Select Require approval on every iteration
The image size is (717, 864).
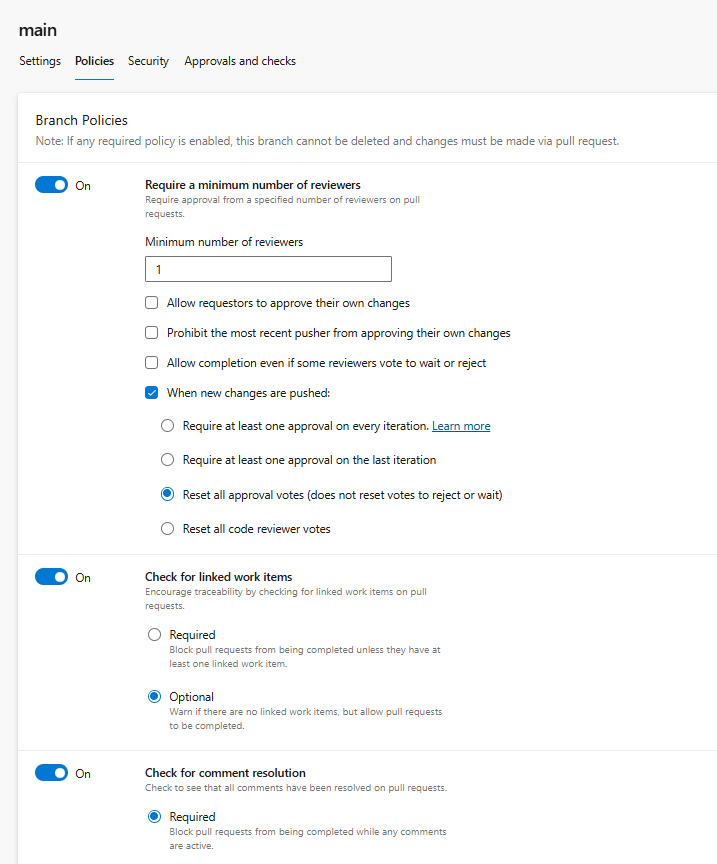tap(168, 426)
